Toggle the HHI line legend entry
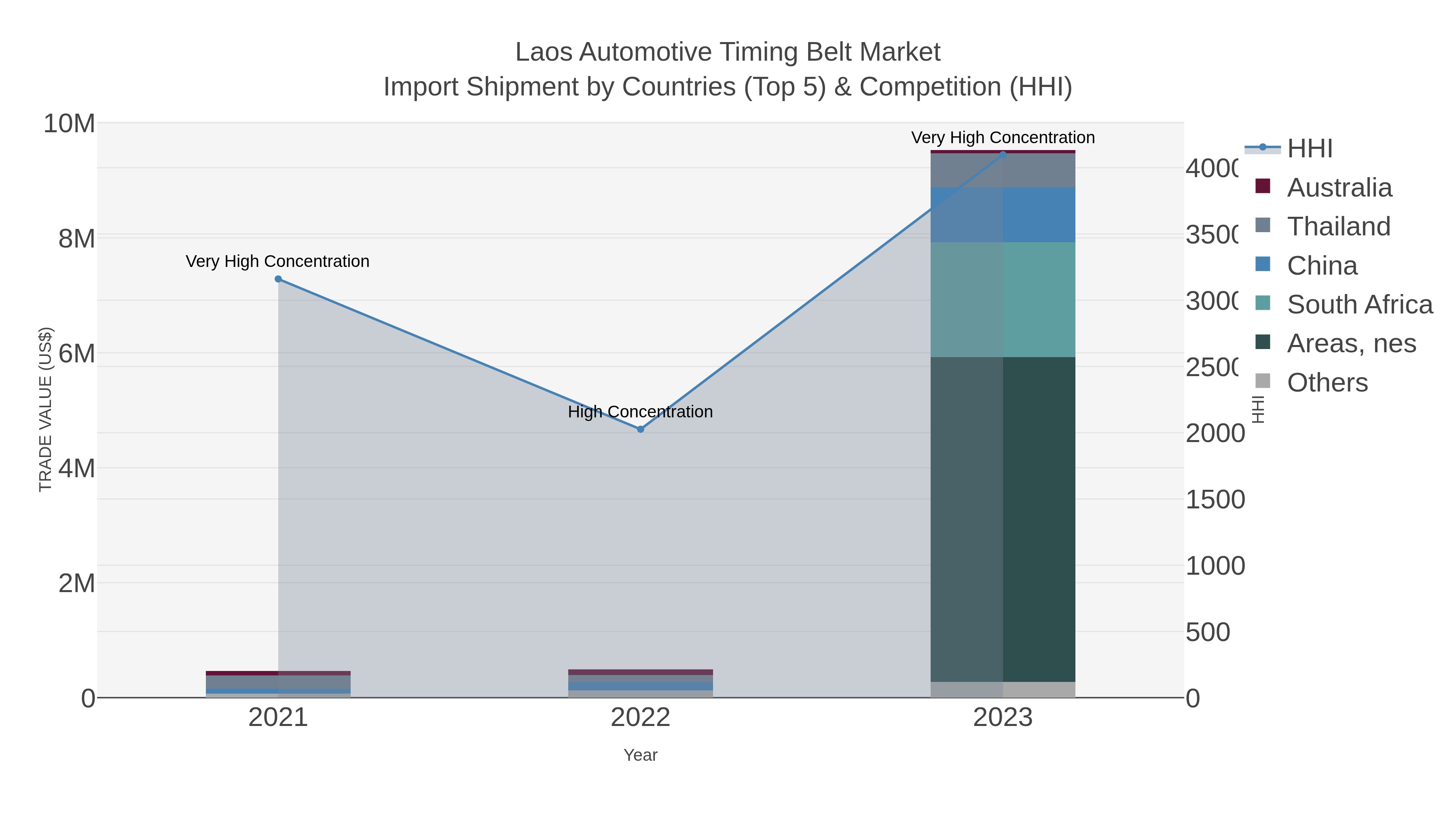Image resolution: width=1456 pixels, height=819 pixels. [1289, 148]
